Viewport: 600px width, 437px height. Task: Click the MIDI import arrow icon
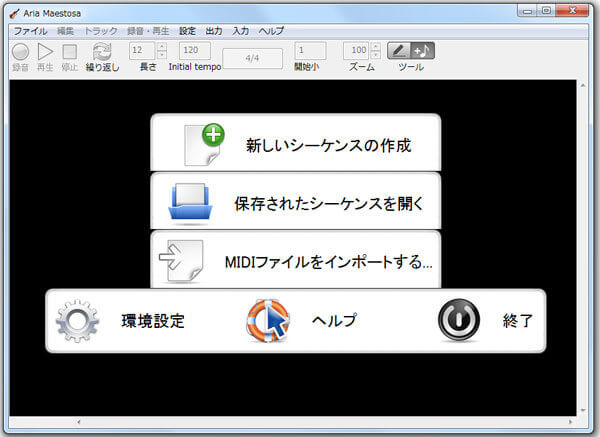click(x=181, y=261)
